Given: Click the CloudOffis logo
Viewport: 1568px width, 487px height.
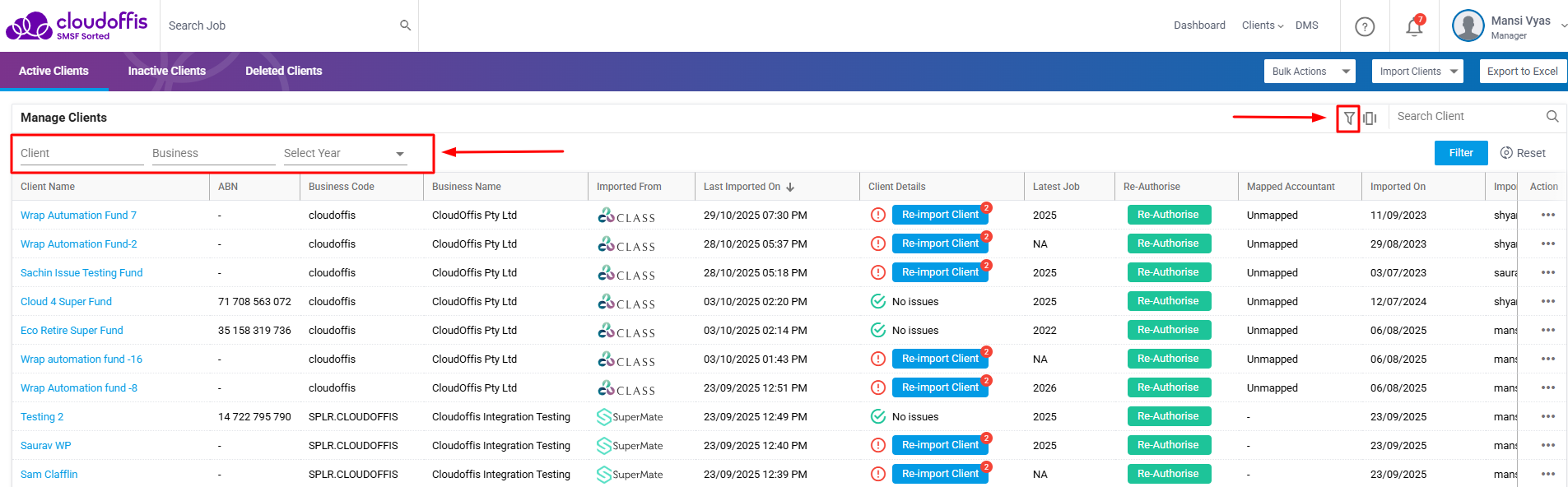Looking at the screenshot, I should pyautogui.click(x=77, y=26).
